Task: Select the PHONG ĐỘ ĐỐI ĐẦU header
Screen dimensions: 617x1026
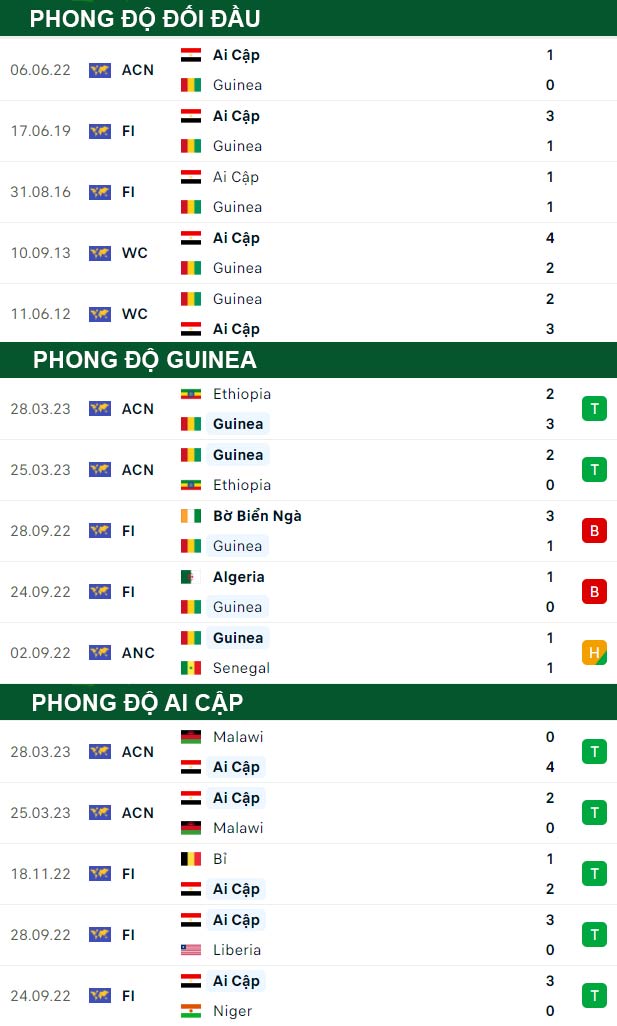Action: 308,18
